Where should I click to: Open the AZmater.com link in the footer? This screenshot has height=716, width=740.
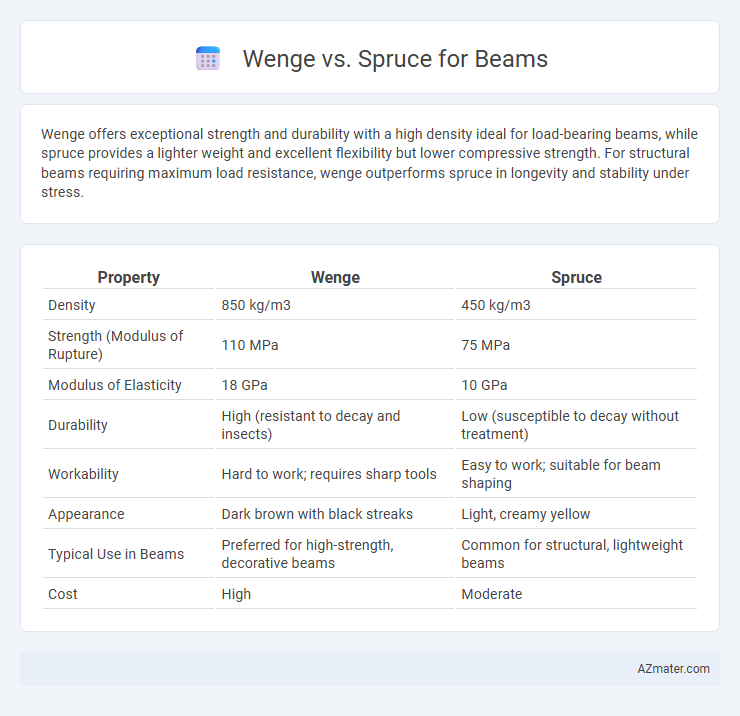[x=673, y=668]
